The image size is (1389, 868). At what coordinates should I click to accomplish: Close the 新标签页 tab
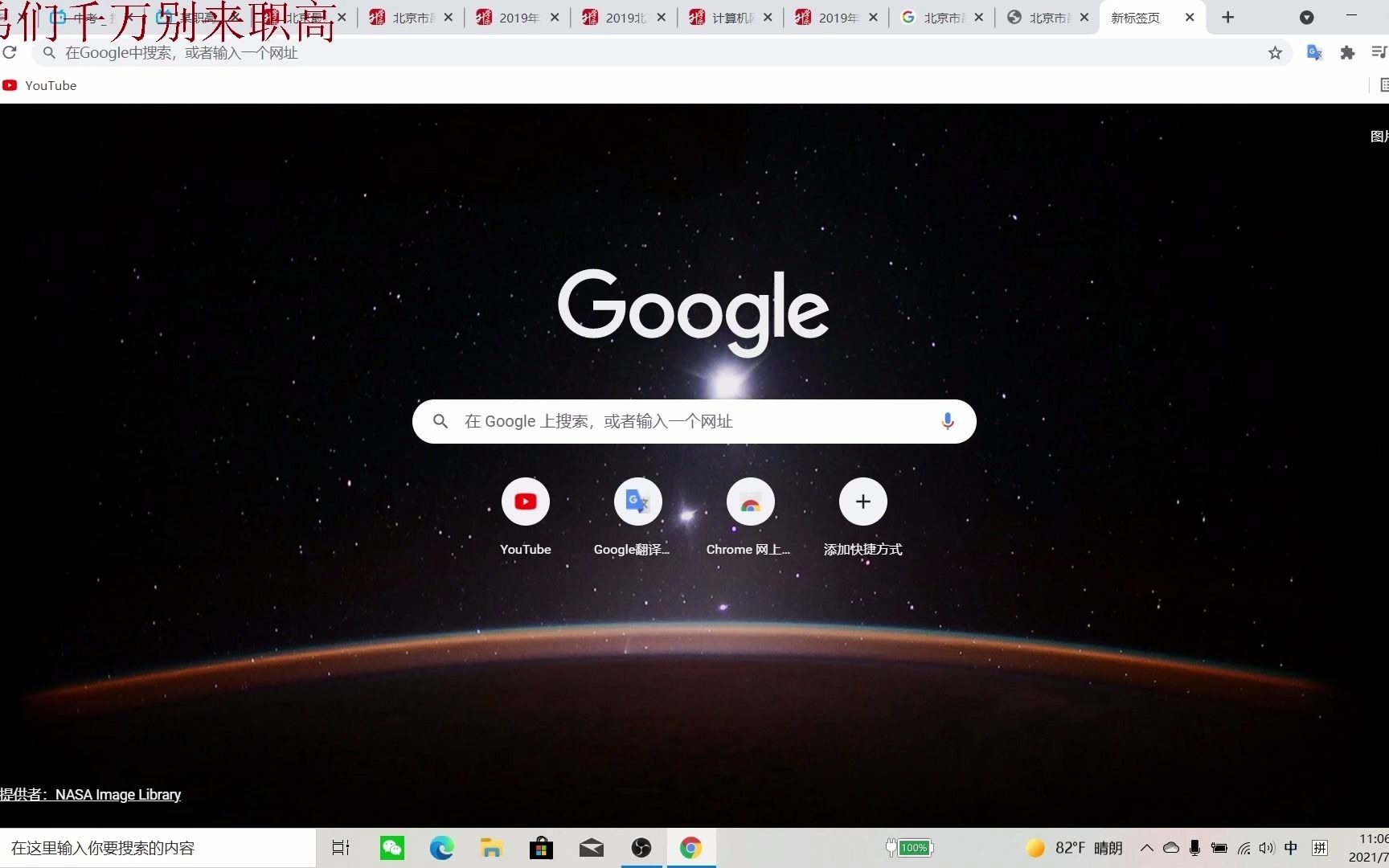click(x=1190, y=18)
